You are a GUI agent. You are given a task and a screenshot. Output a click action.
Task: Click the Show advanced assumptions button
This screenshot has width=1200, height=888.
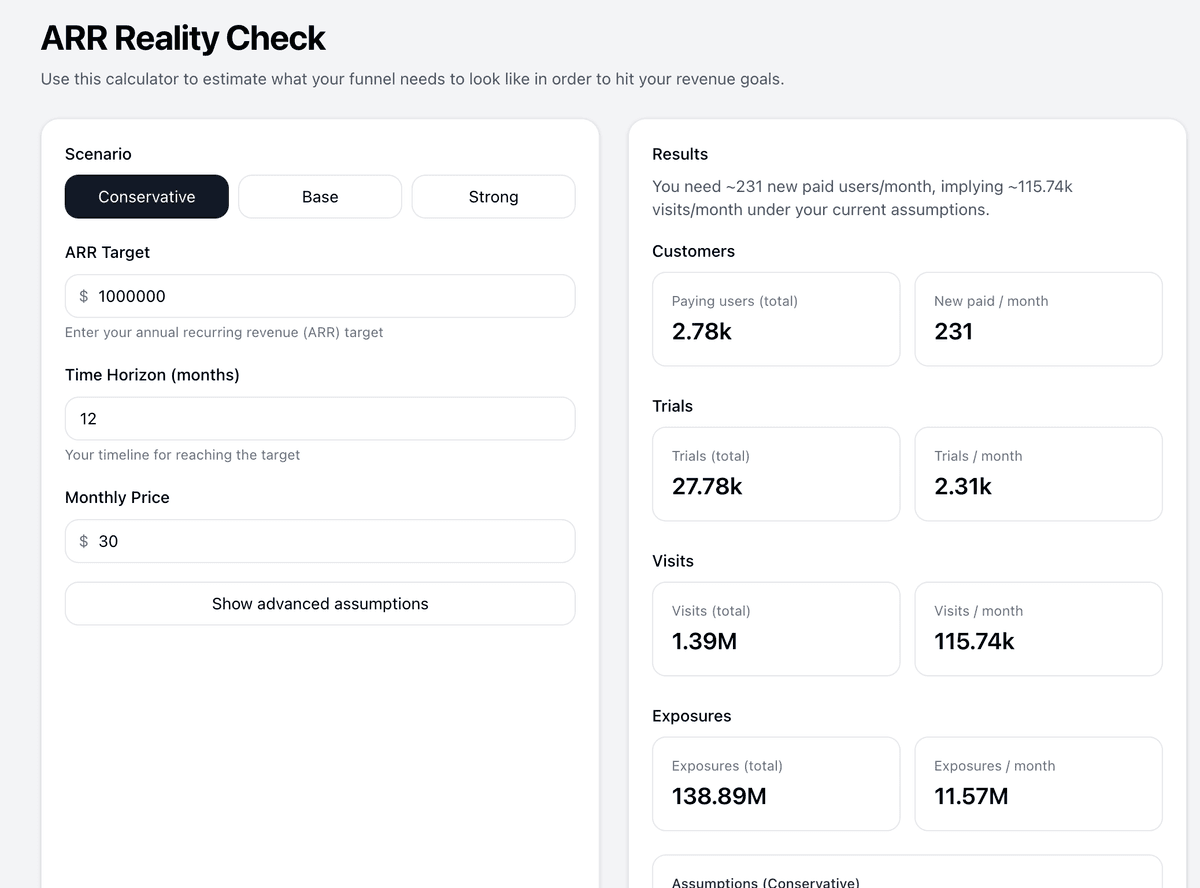pos(320,603)
